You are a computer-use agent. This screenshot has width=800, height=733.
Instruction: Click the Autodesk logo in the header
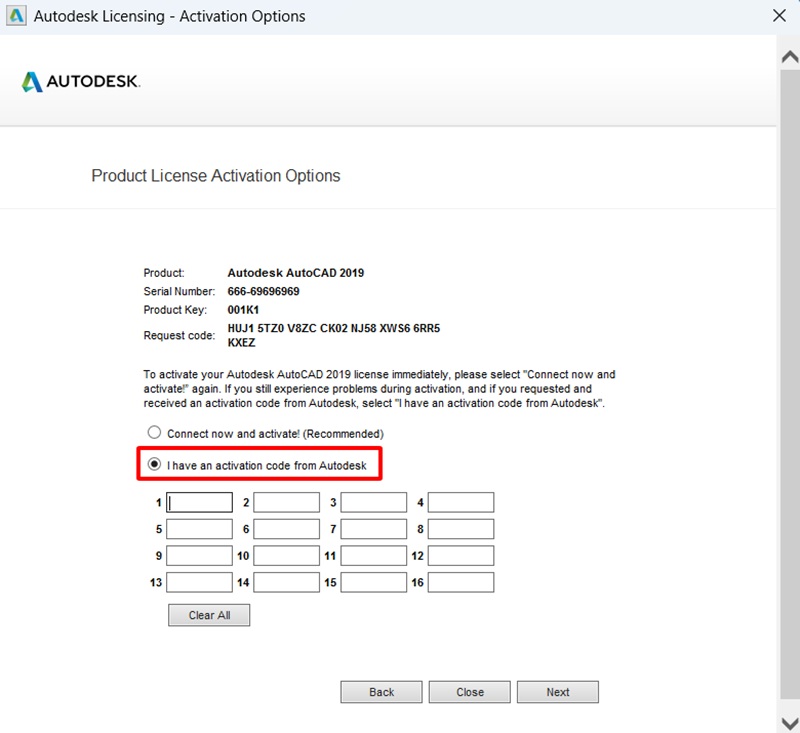pyautogui.click(x=81, y=82)
